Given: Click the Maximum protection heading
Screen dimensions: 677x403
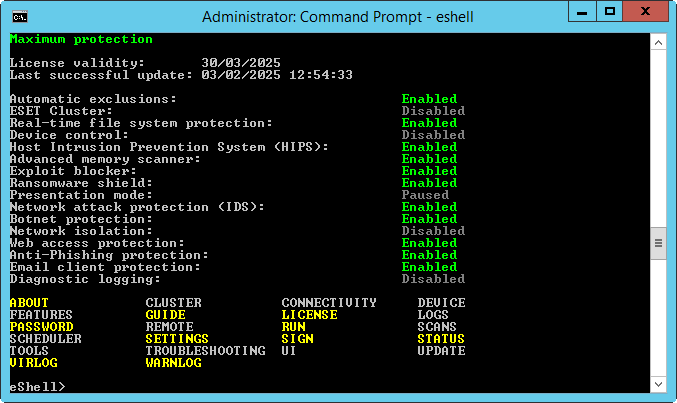Looking at the screenshot, I should tap(81, 39).
